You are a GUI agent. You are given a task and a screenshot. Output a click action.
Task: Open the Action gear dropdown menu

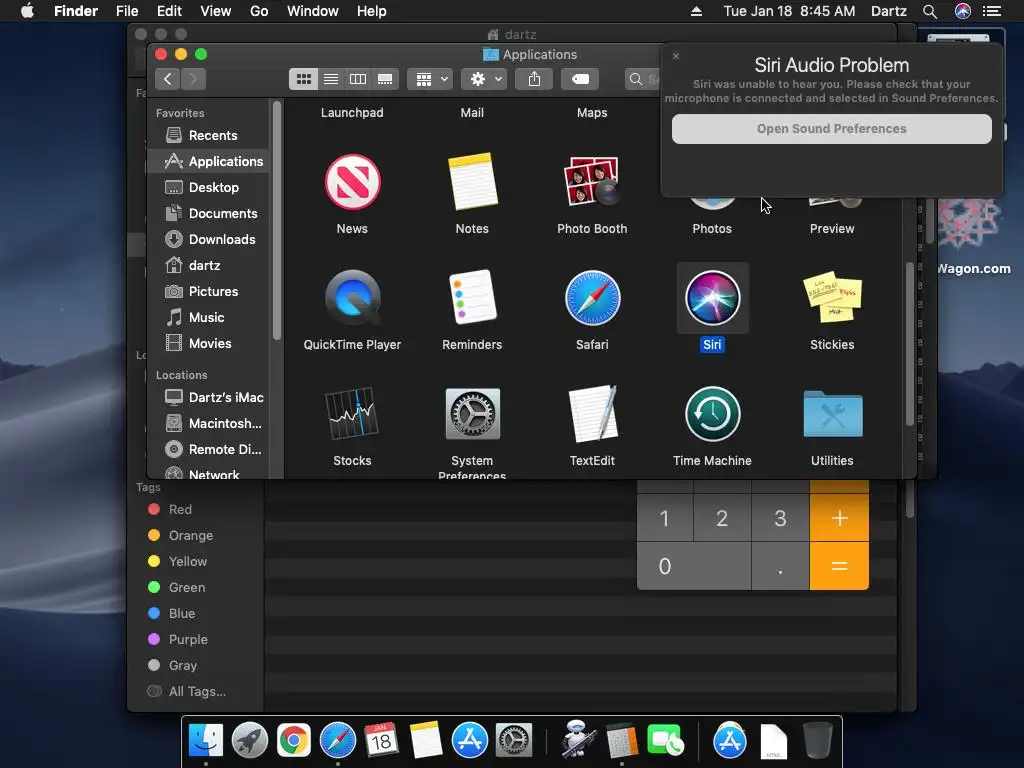coord(485,79)
